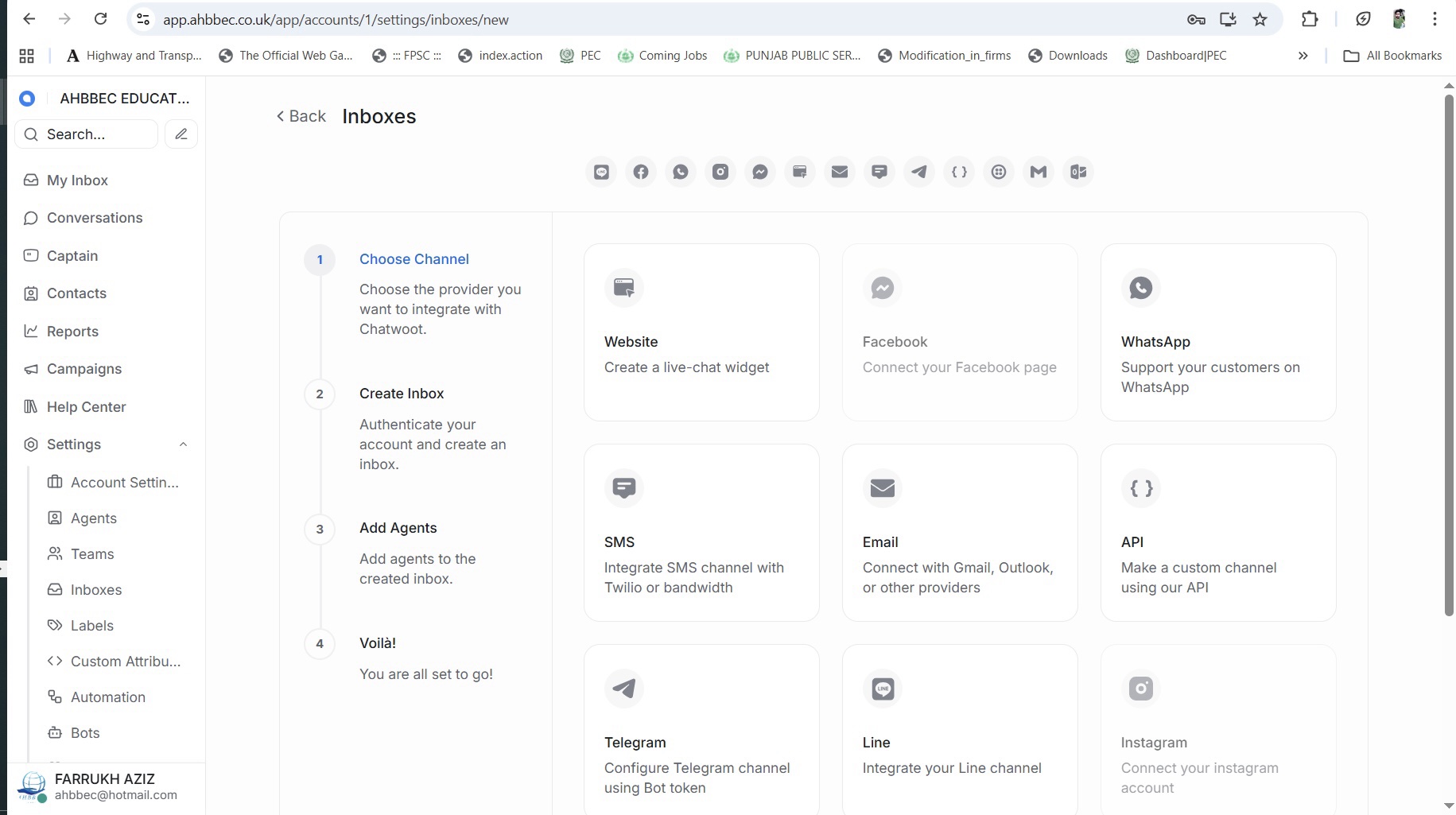Screen dimensions: 1456x815
Task: Collapse the Settings section in sidebar
Action: point(183,444)
